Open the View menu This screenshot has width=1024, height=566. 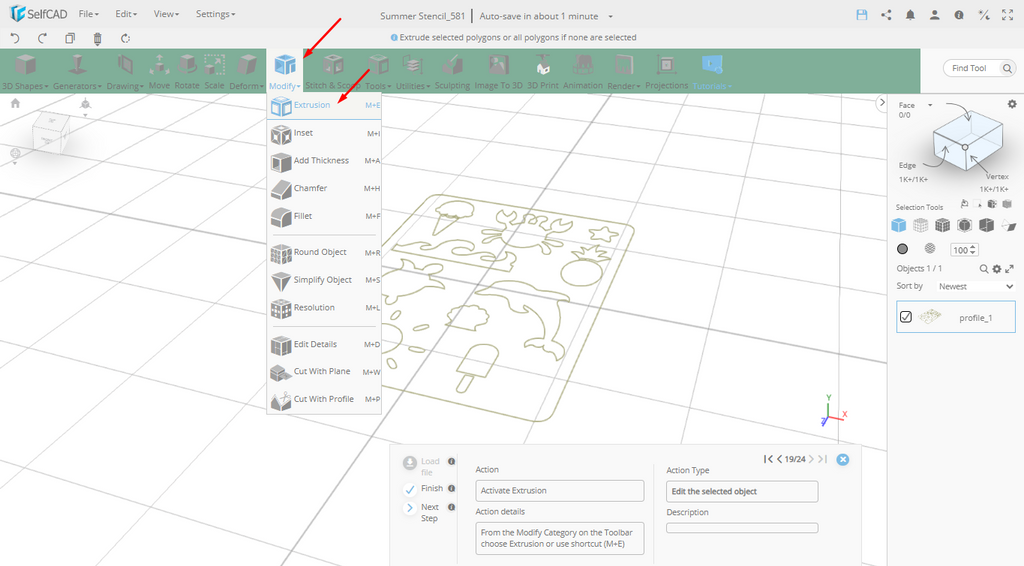pyautogui.click(x=166, y=14)
